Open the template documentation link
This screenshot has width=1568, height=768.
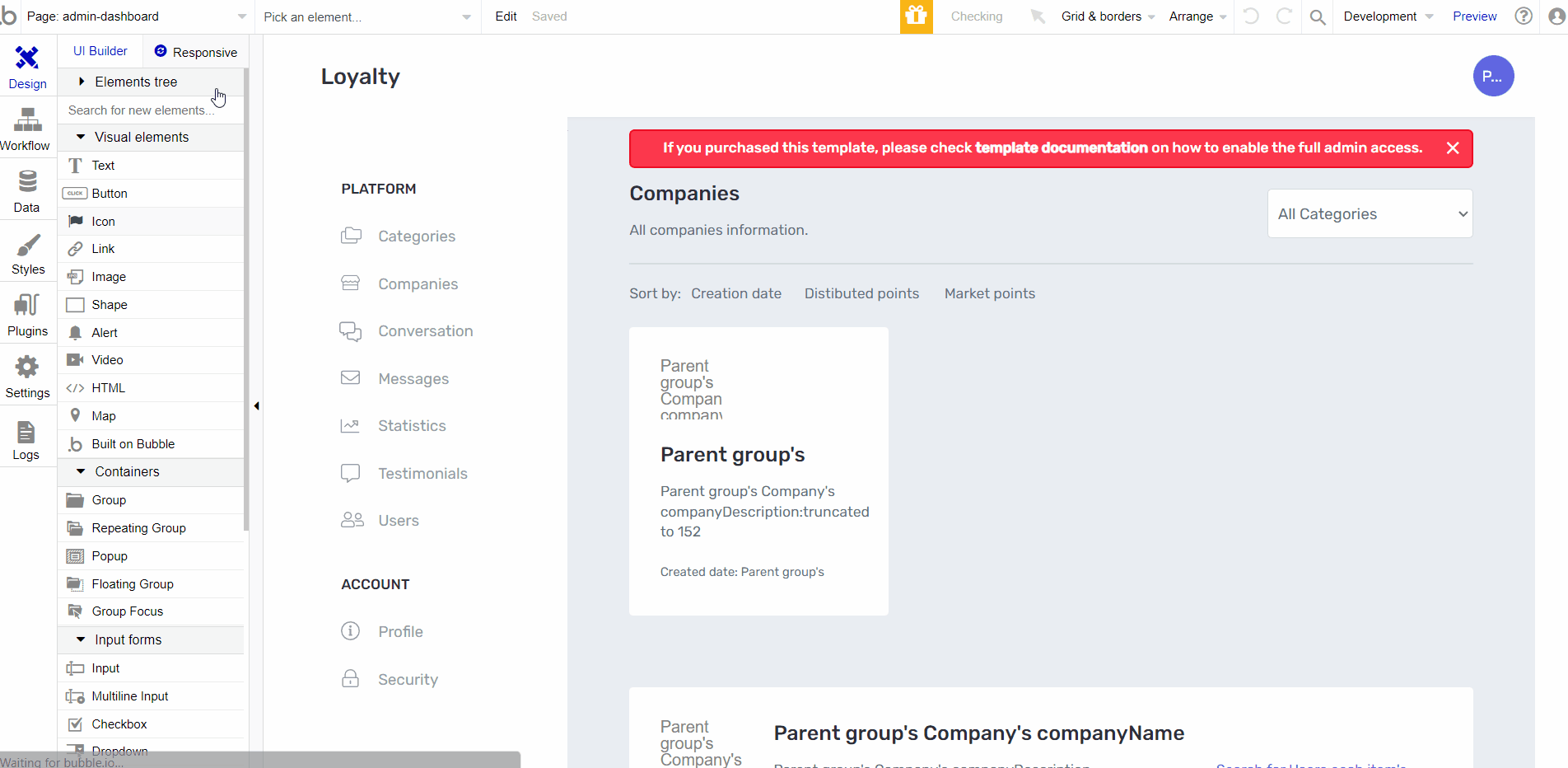pos(1061,148)
